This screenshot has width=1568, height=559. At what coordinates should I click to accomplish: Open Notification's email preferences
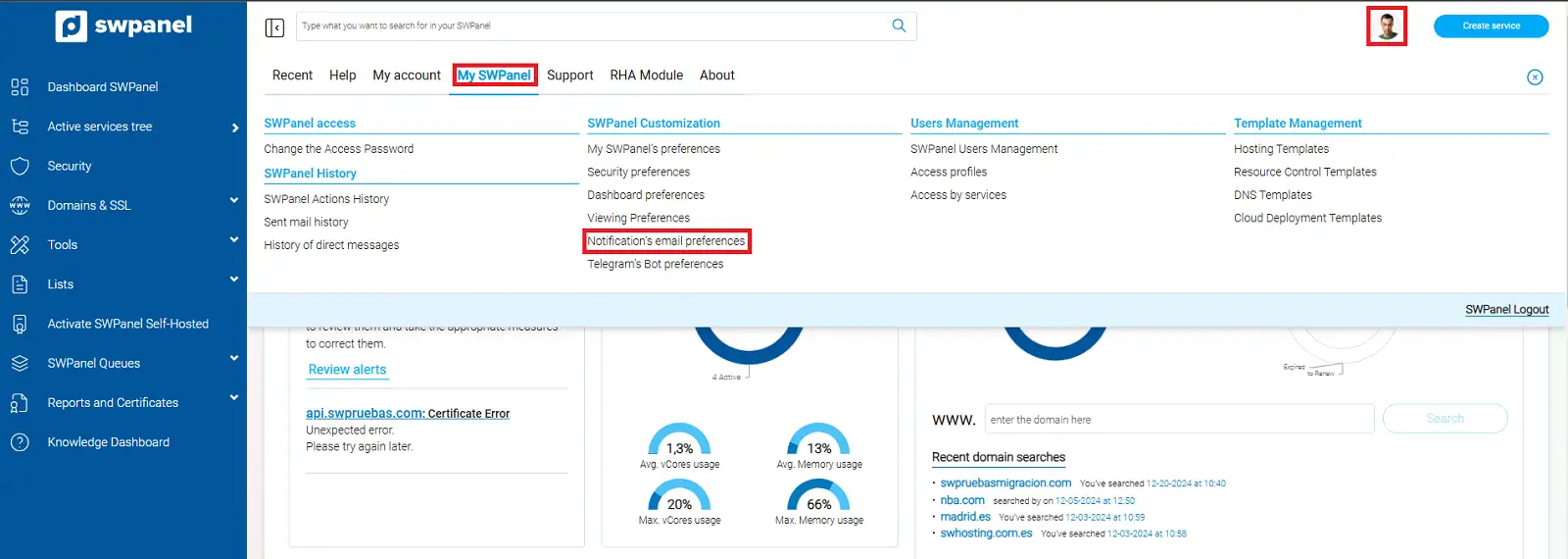(666, 241)
